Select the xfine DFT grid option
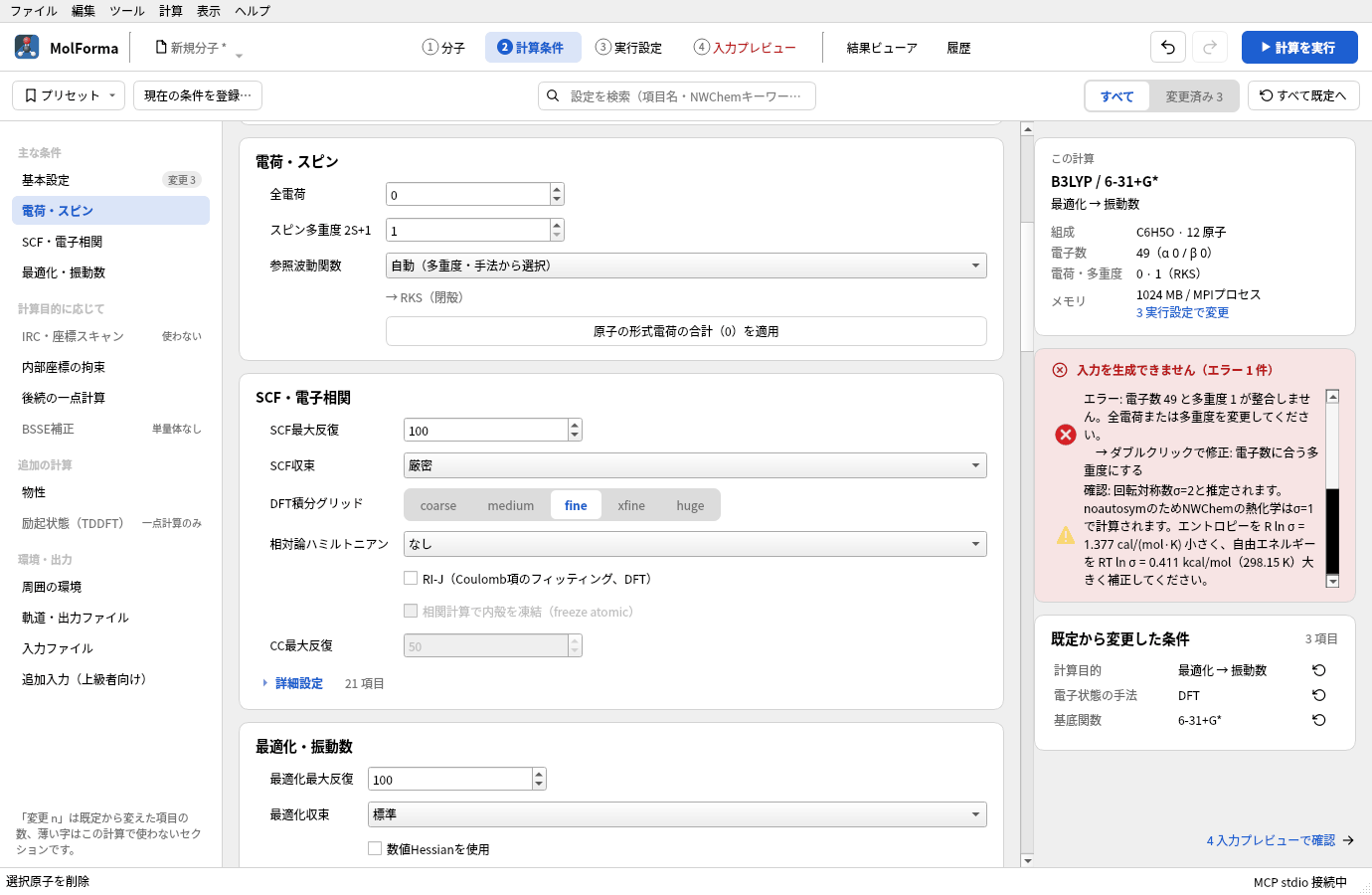This screenshot has width=1372, height=895. (x=631, y=505)
